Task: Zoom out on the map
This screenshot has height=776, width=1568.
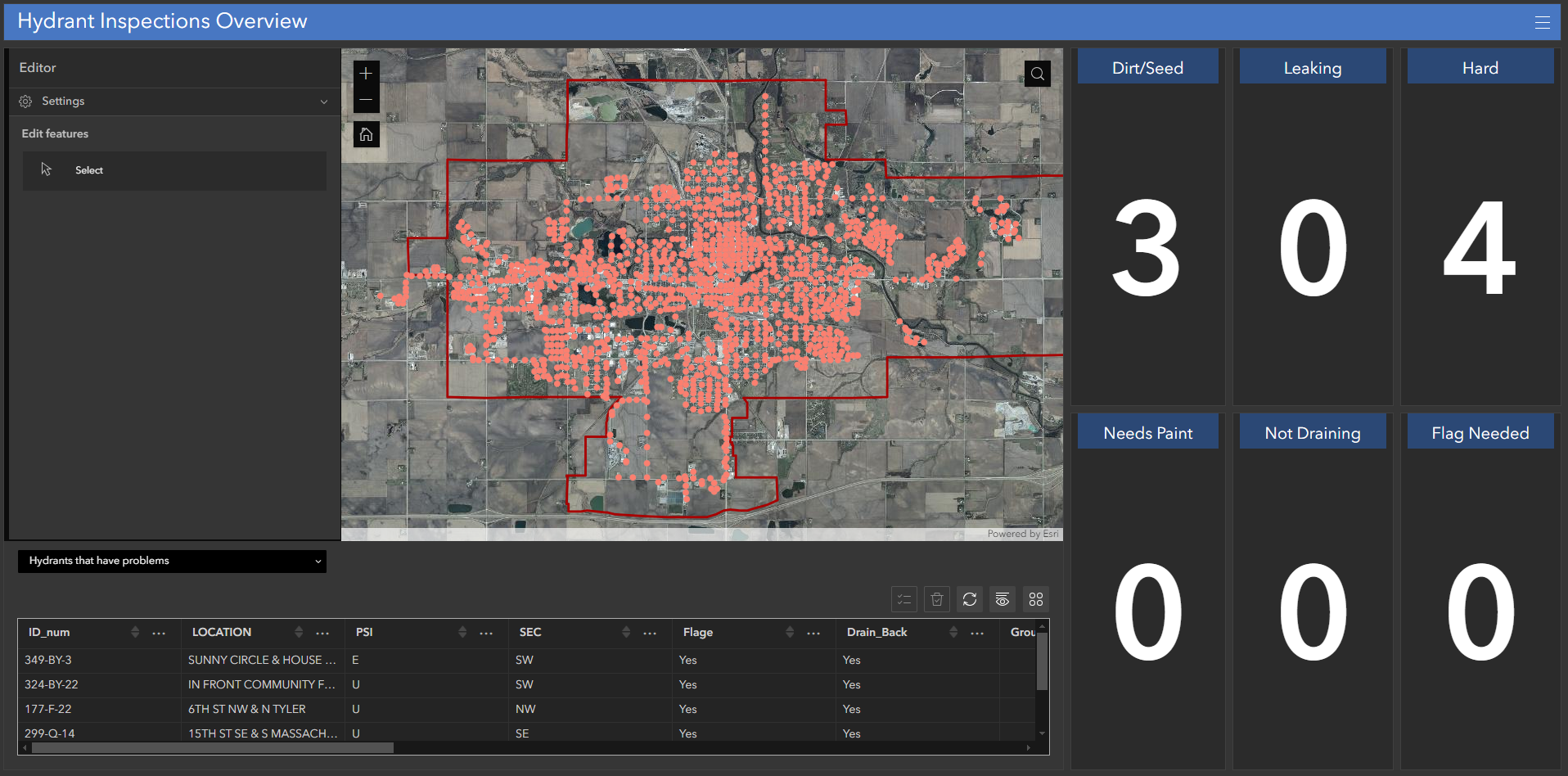Action: point(366,99)
